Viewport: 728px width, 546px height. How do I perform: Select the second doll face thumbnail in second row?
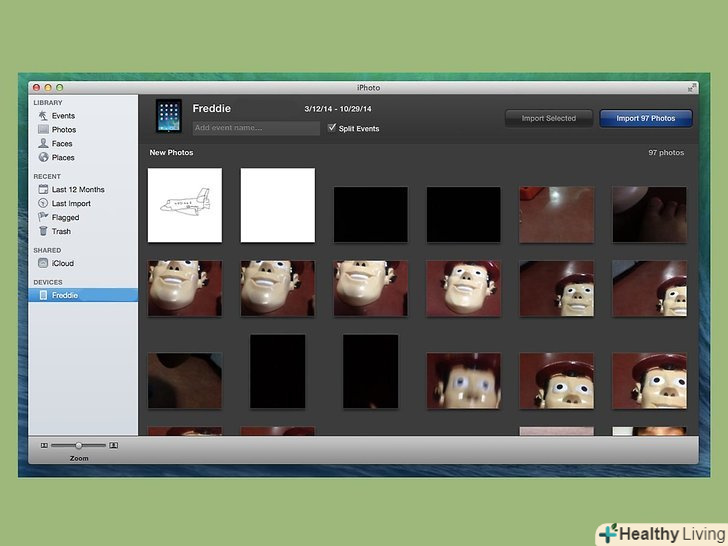pyautogui.click(x=278, y=288)
